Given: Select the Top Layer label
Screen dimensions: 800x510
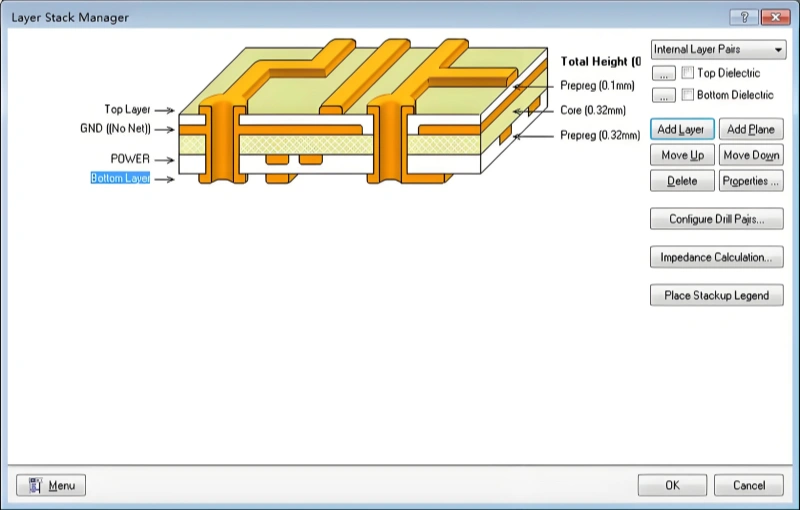Looking at the screenshot, I should click(127, 110).
